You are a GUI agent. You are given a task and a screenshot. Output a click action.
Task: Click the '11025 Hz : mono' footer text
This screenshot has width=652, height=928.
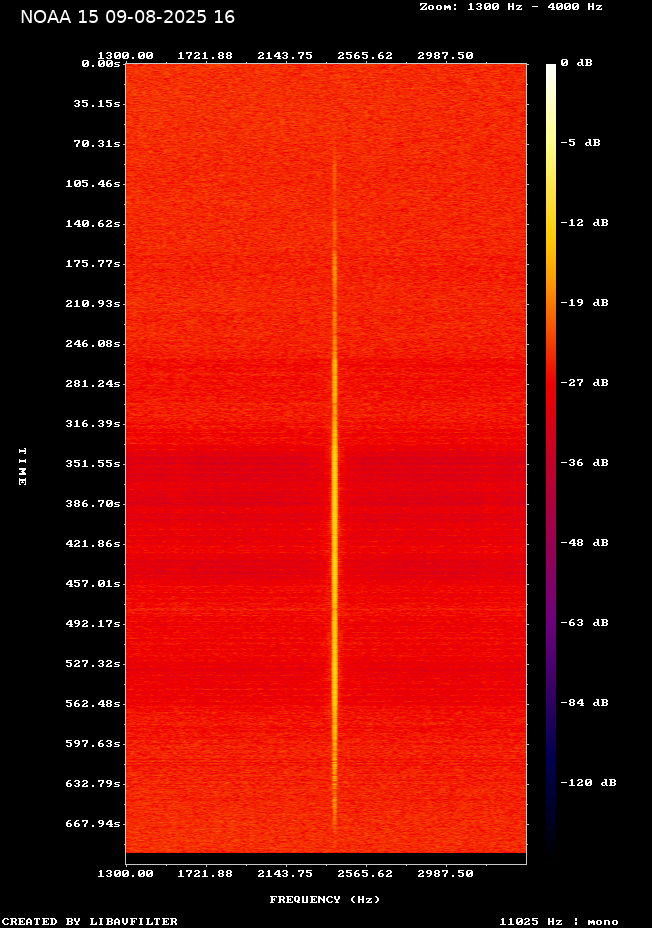tap(559, 921)
